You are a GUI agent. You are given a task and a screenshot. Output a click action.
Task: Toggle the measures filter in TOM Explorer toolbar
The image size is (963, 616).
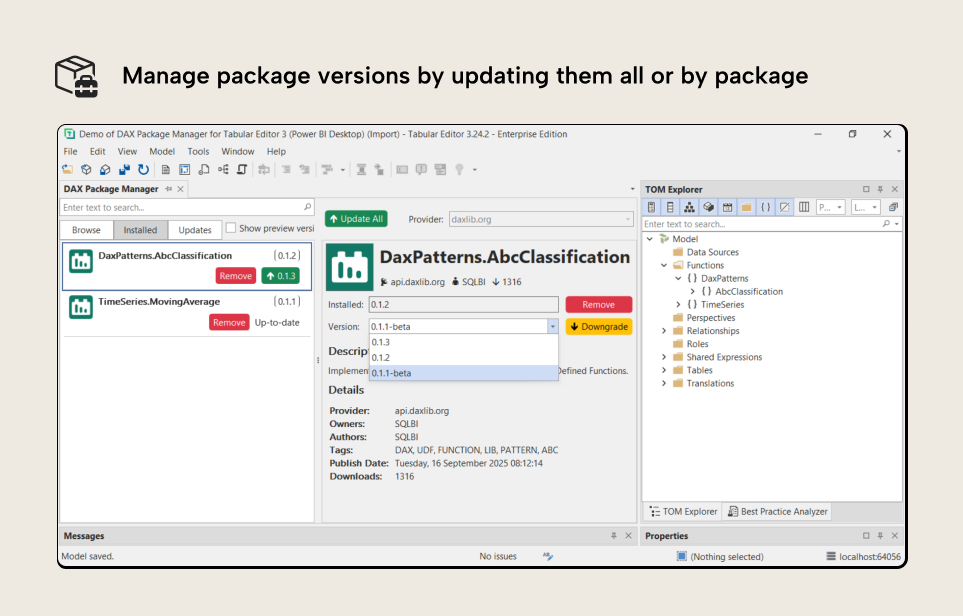[x=652, y=207]
